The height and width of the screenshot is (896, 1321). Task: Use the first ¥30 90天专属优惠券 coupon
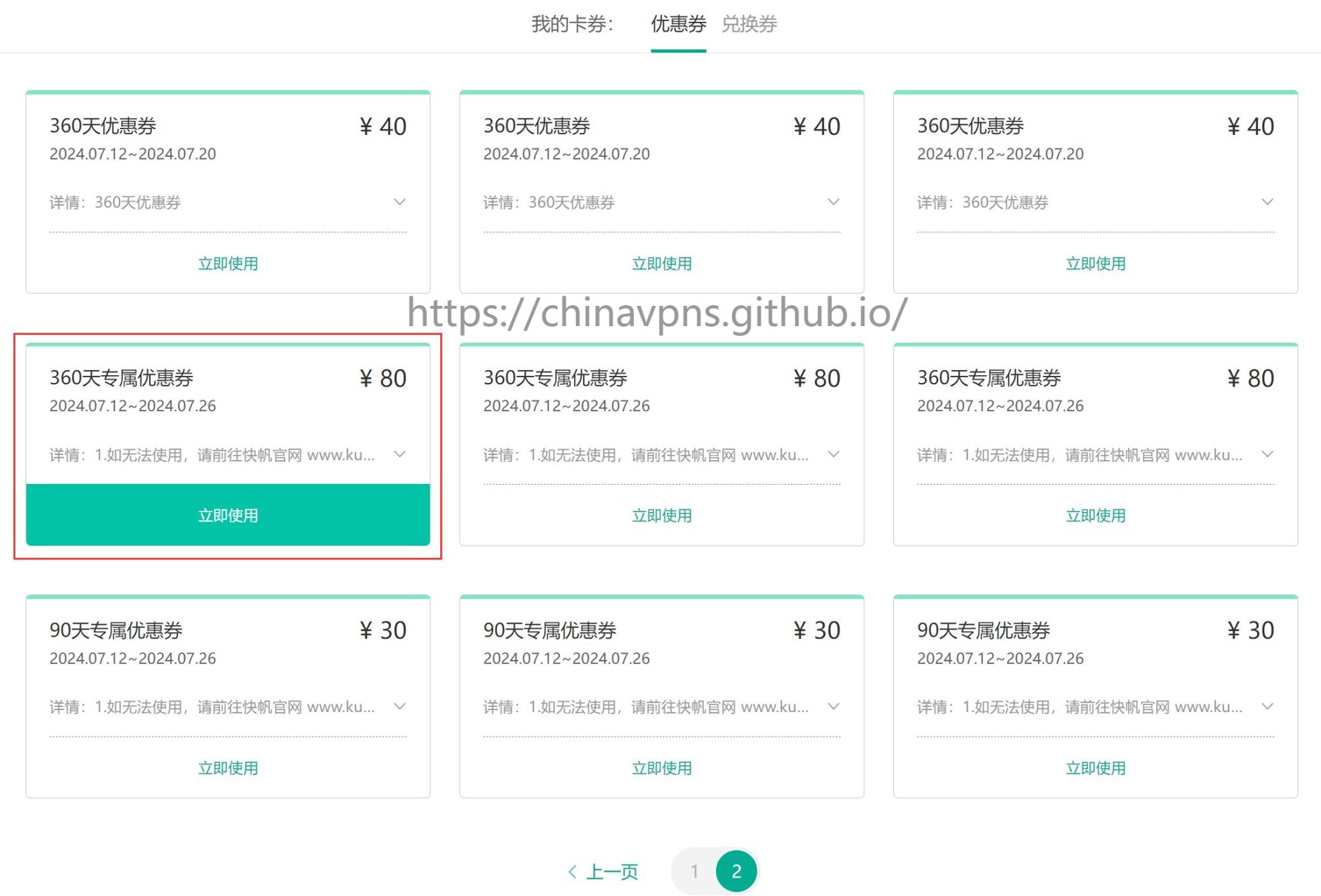(x=228, y=768)
